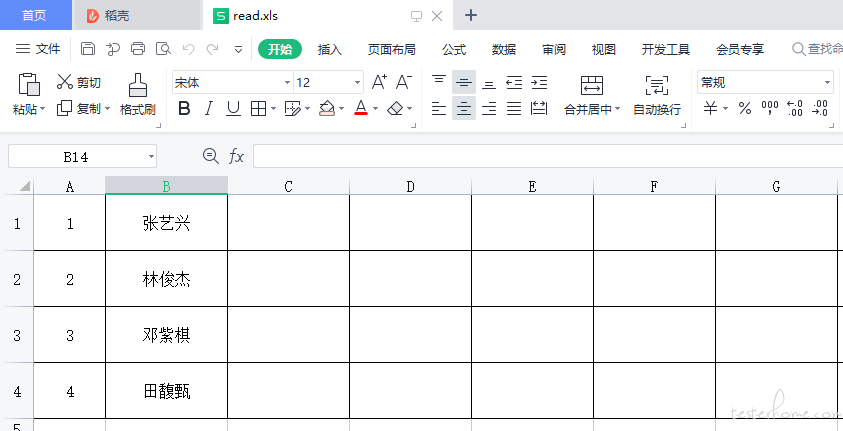Click the Paste clipboard icon
Image resolution: width=843 pixels, height=431 pixels.
click(x=29, y=84)
